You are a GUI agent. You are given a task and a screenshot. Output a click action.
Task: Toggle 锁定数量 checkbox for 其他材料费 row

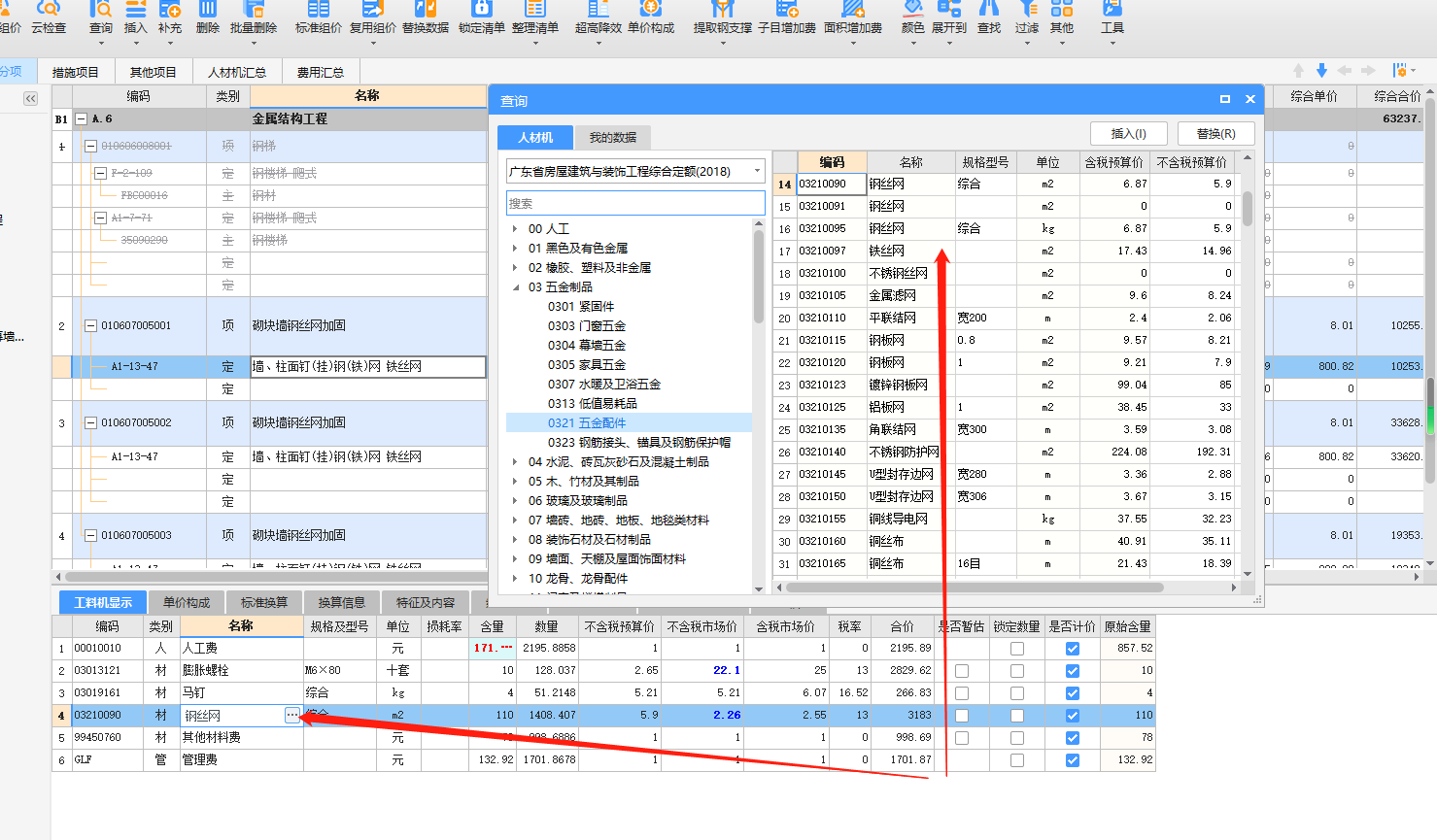pos(1016,737)
